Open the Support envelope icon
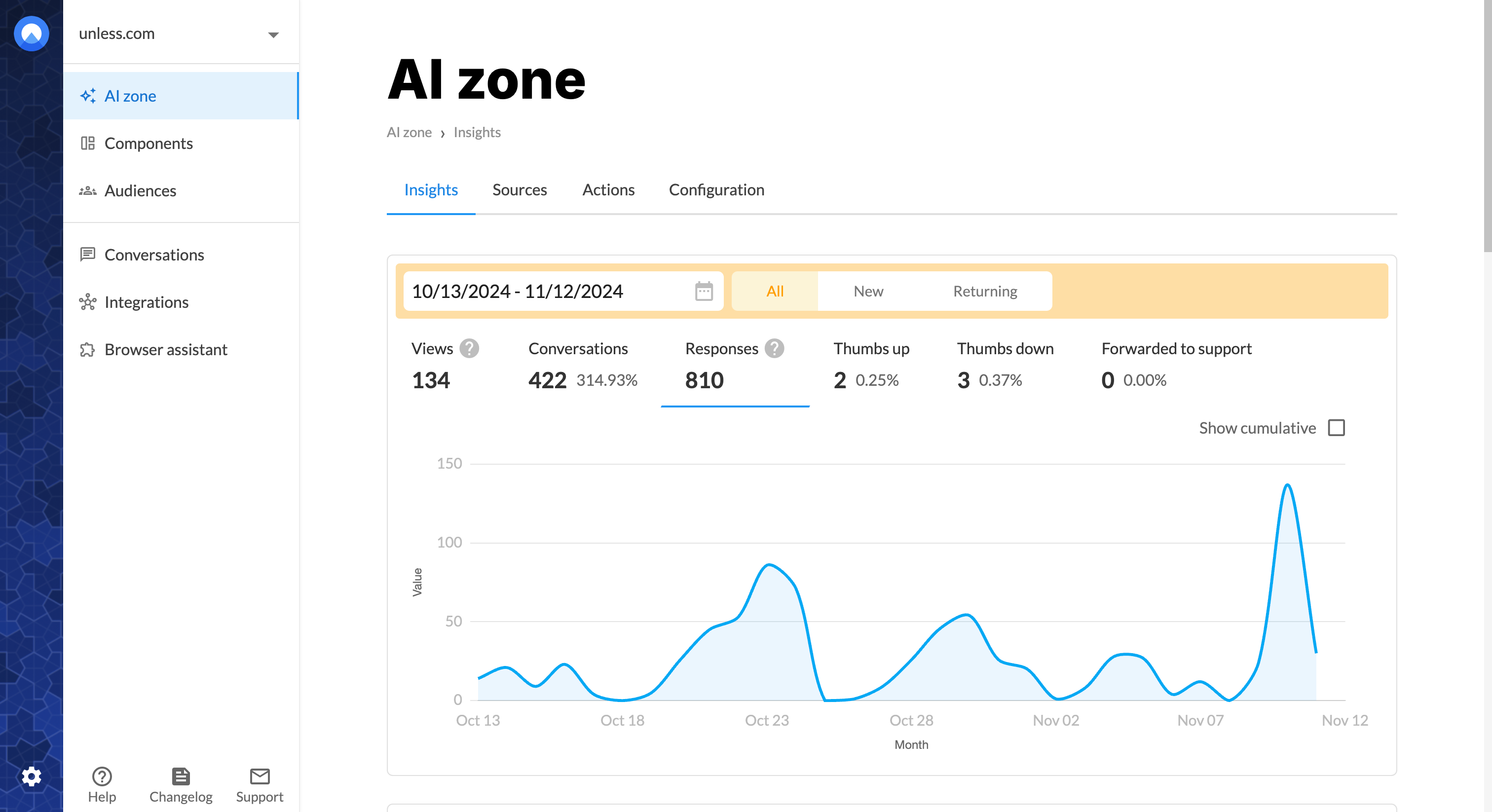Viewport: 1492px width, 812px height. pos(260,775)
